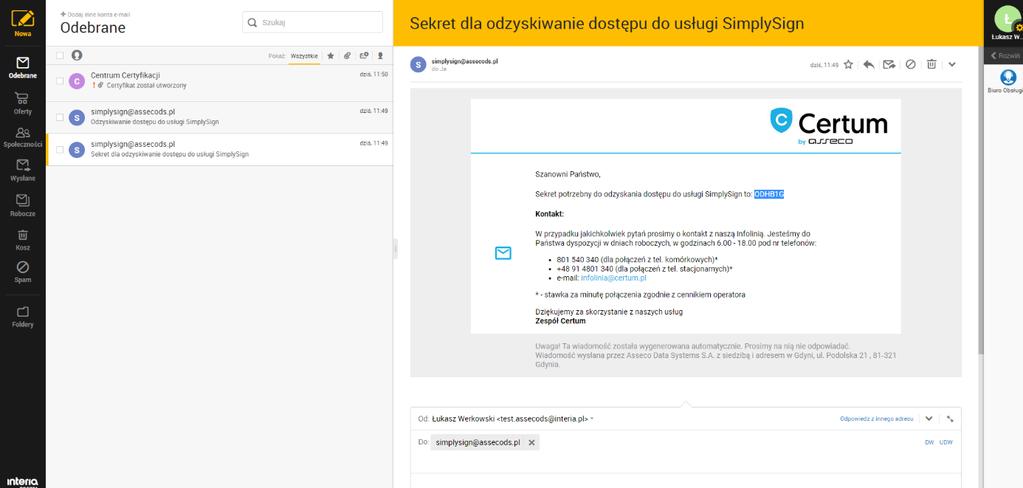
Task: Delete the open message with the trash icon
Action: [x=932, y=65]
